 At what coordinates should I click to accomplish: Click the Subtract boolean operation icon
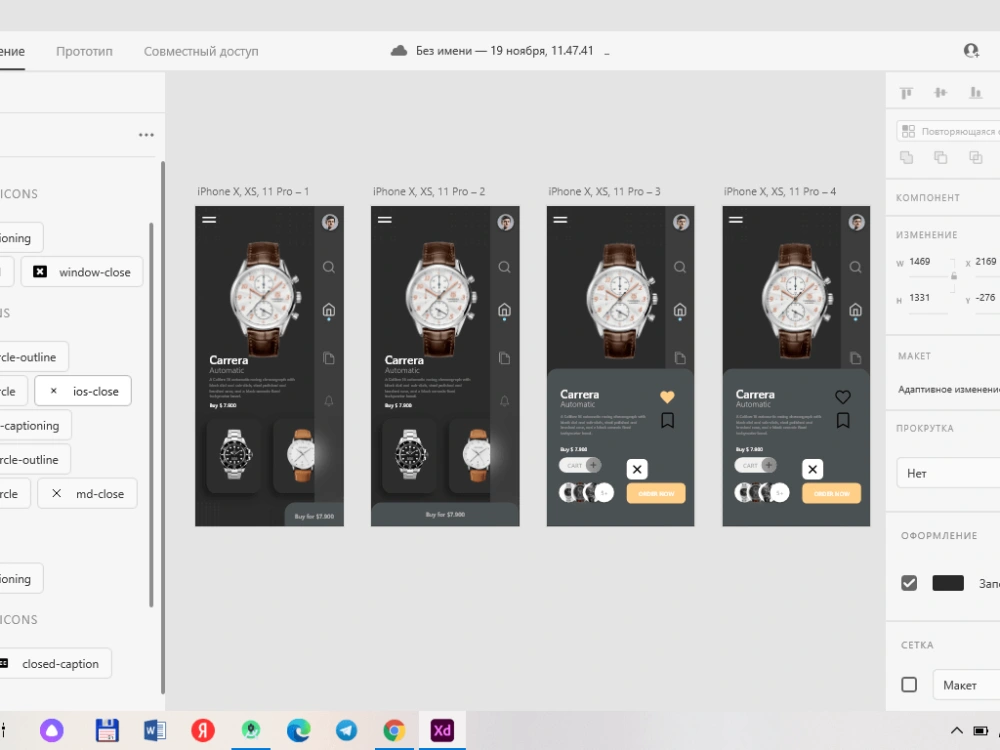(941, 157)
